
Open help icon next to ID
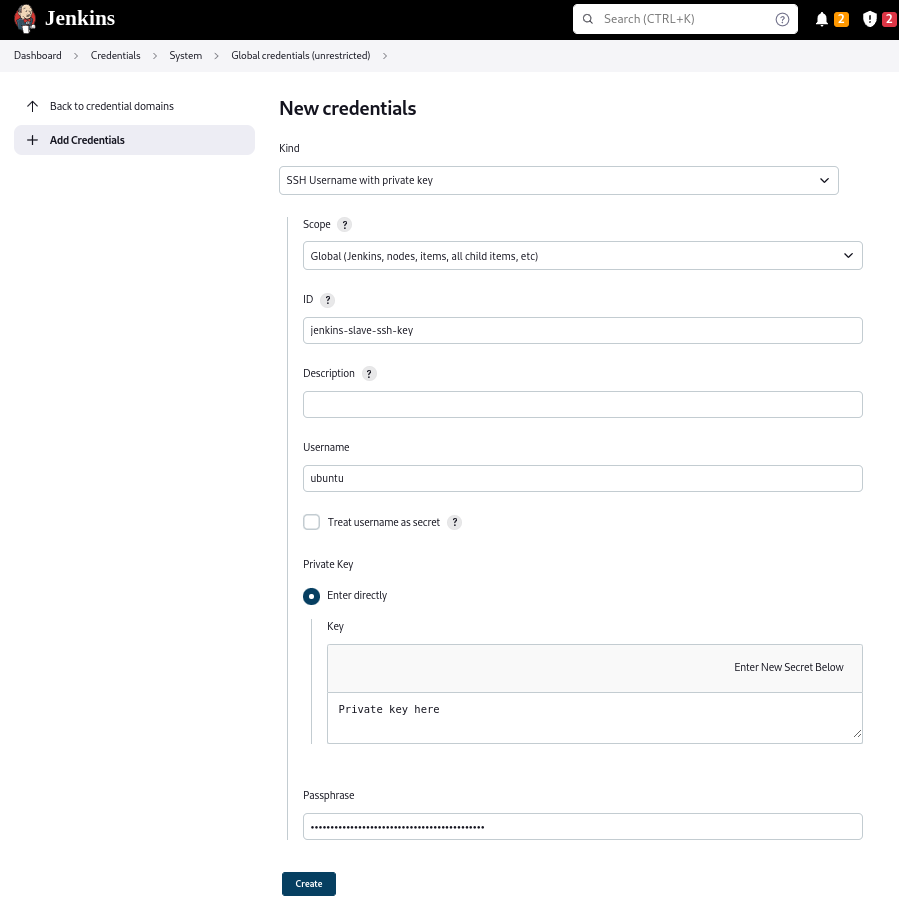tap(328, 300)
